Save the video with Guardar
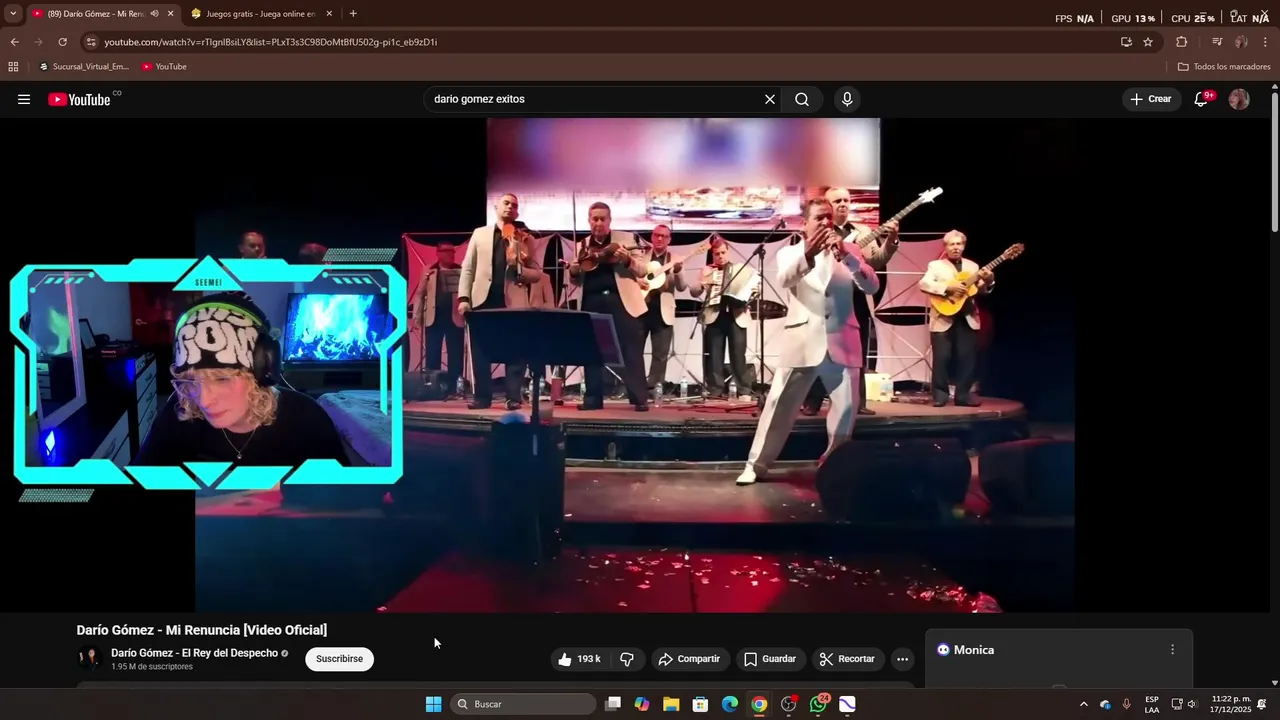This screenshot has height=720, width=1280. coord(770,659)
